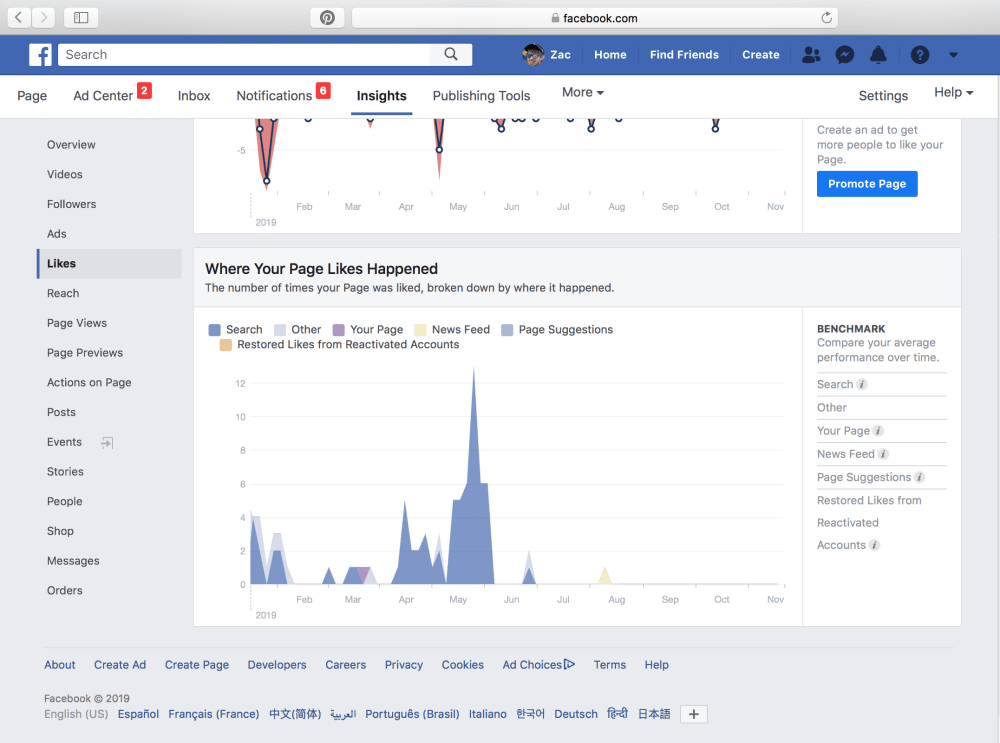Click the search magnifier button
Screen dimensions: 1000x743
(451, 55)
